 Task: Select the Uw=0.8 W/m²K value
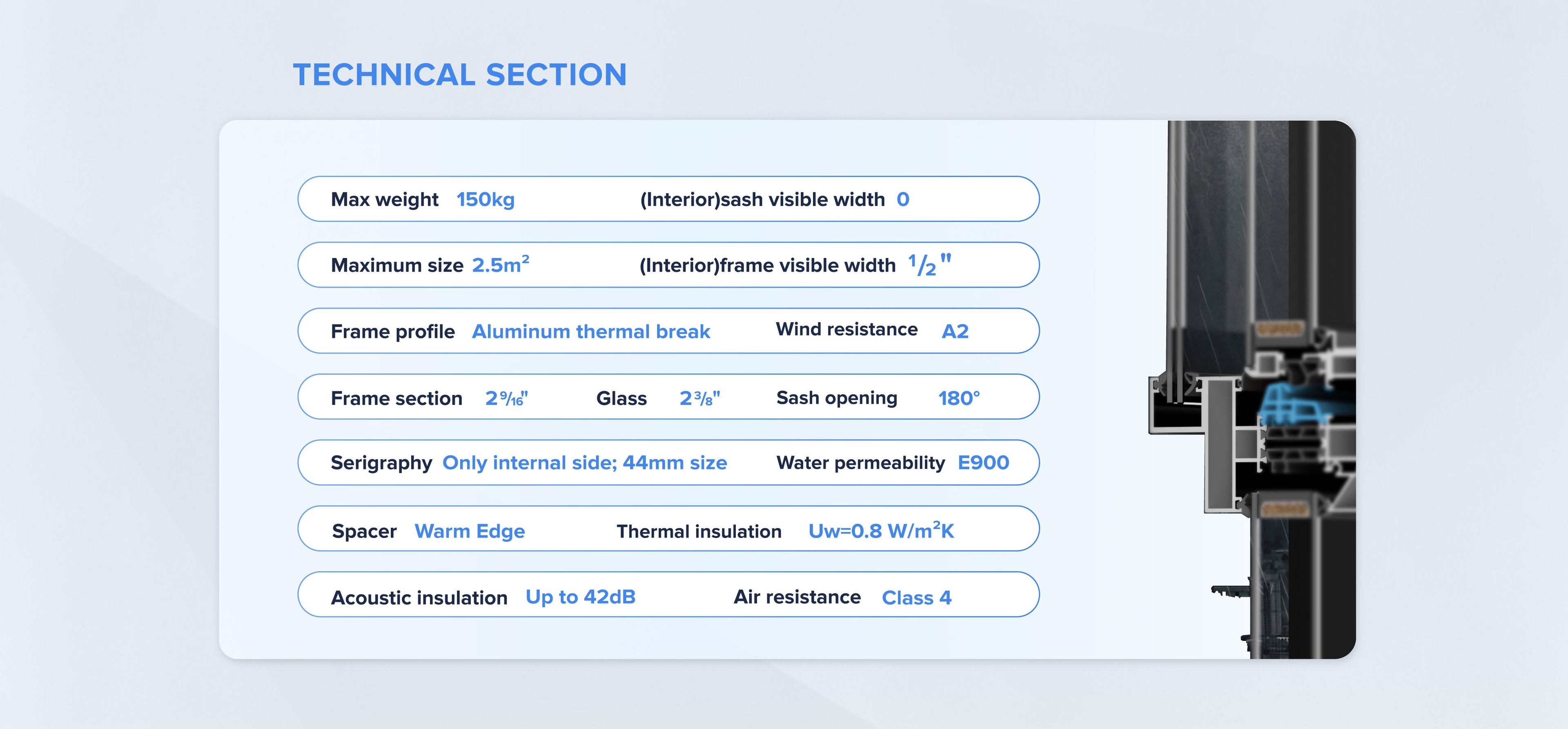(881, 531)
